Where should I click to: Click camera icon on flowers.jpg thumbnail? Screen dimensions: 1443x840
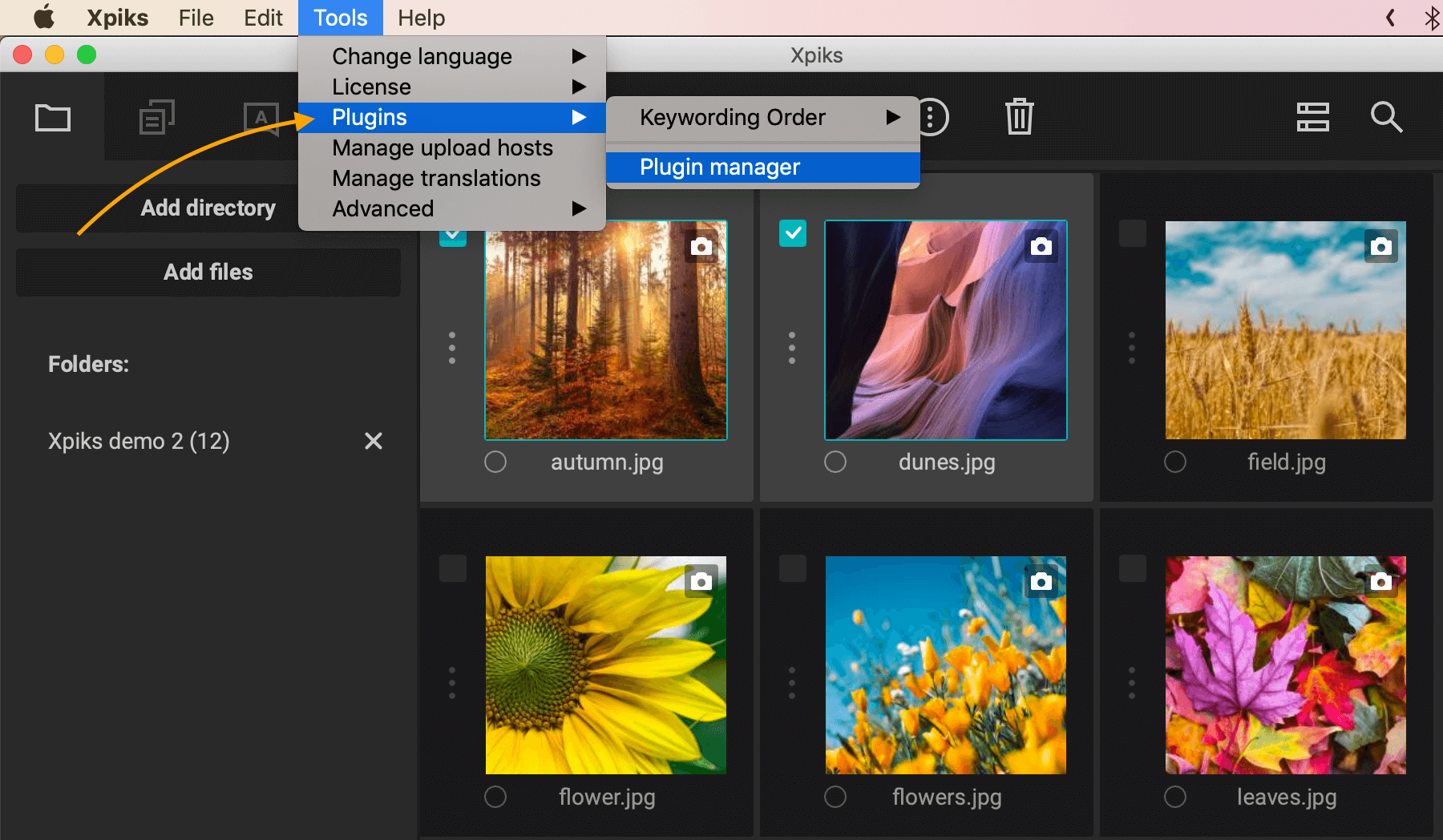click(1041, 581)
